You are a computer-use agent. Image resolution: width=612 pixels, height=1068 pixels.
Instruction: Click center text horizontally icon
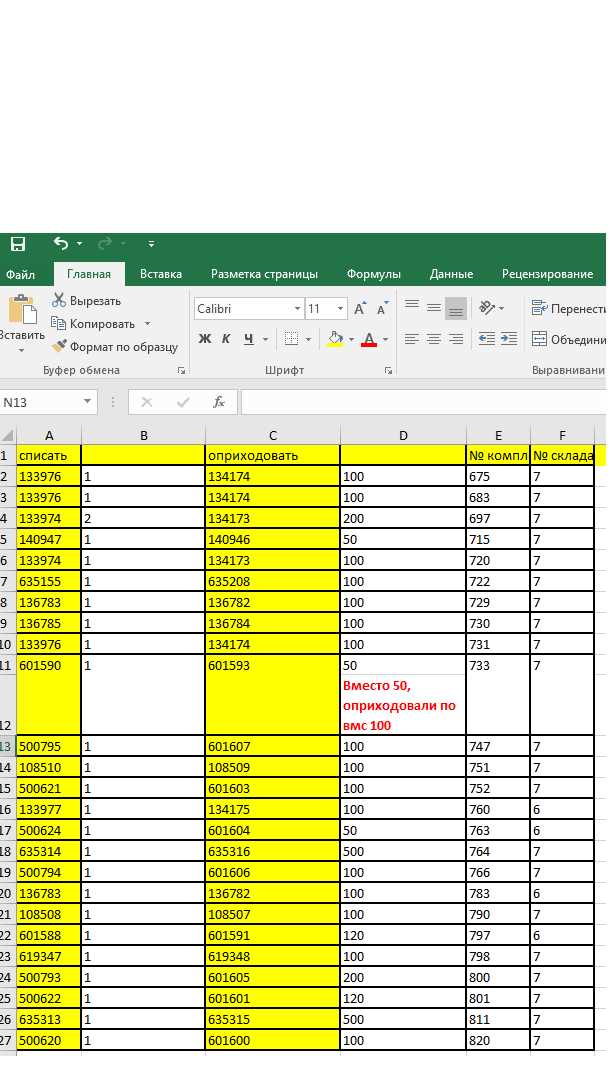point(434,339)
